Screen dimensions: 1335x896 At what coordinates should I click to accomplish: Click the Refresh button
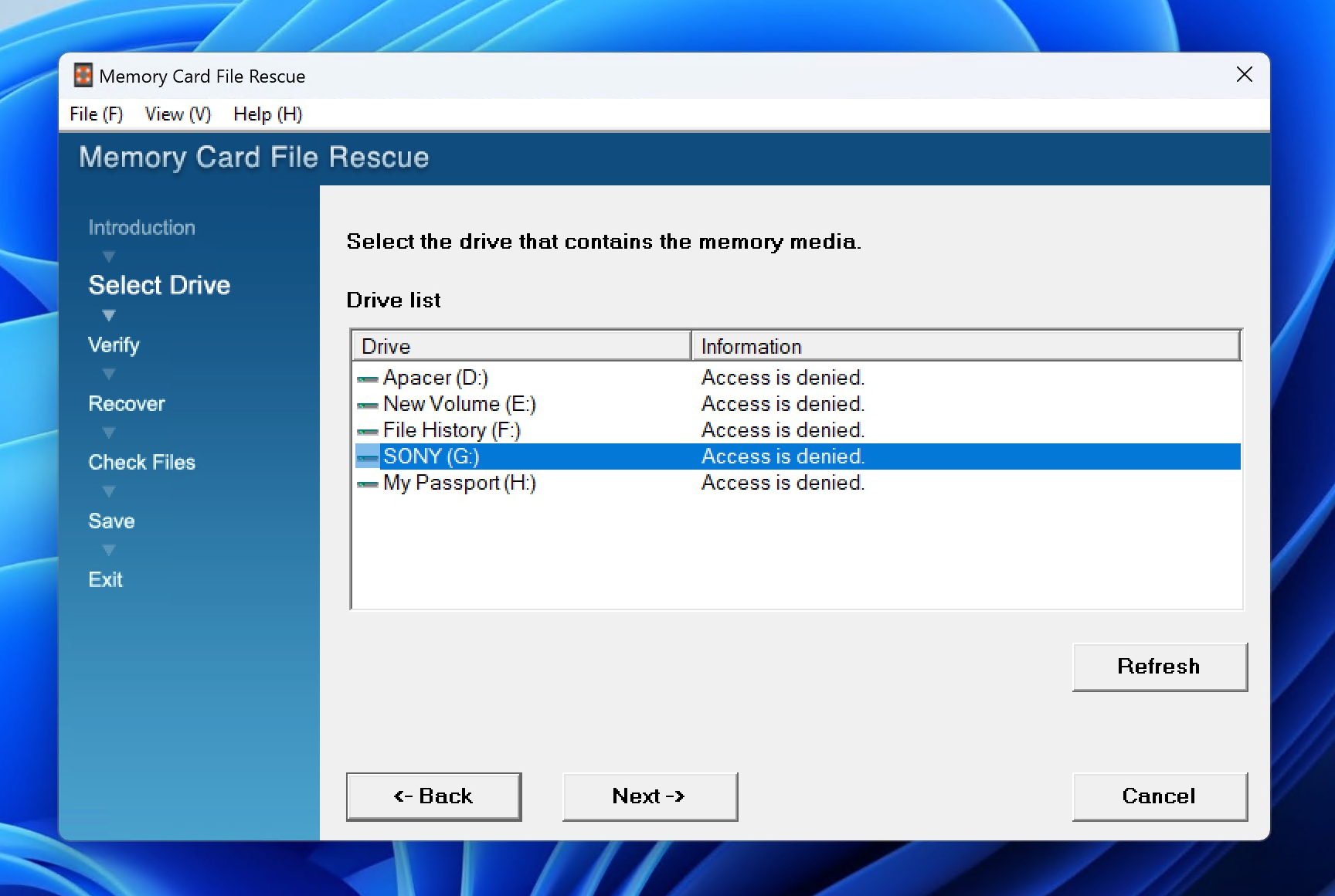[x=1160, y=667]
